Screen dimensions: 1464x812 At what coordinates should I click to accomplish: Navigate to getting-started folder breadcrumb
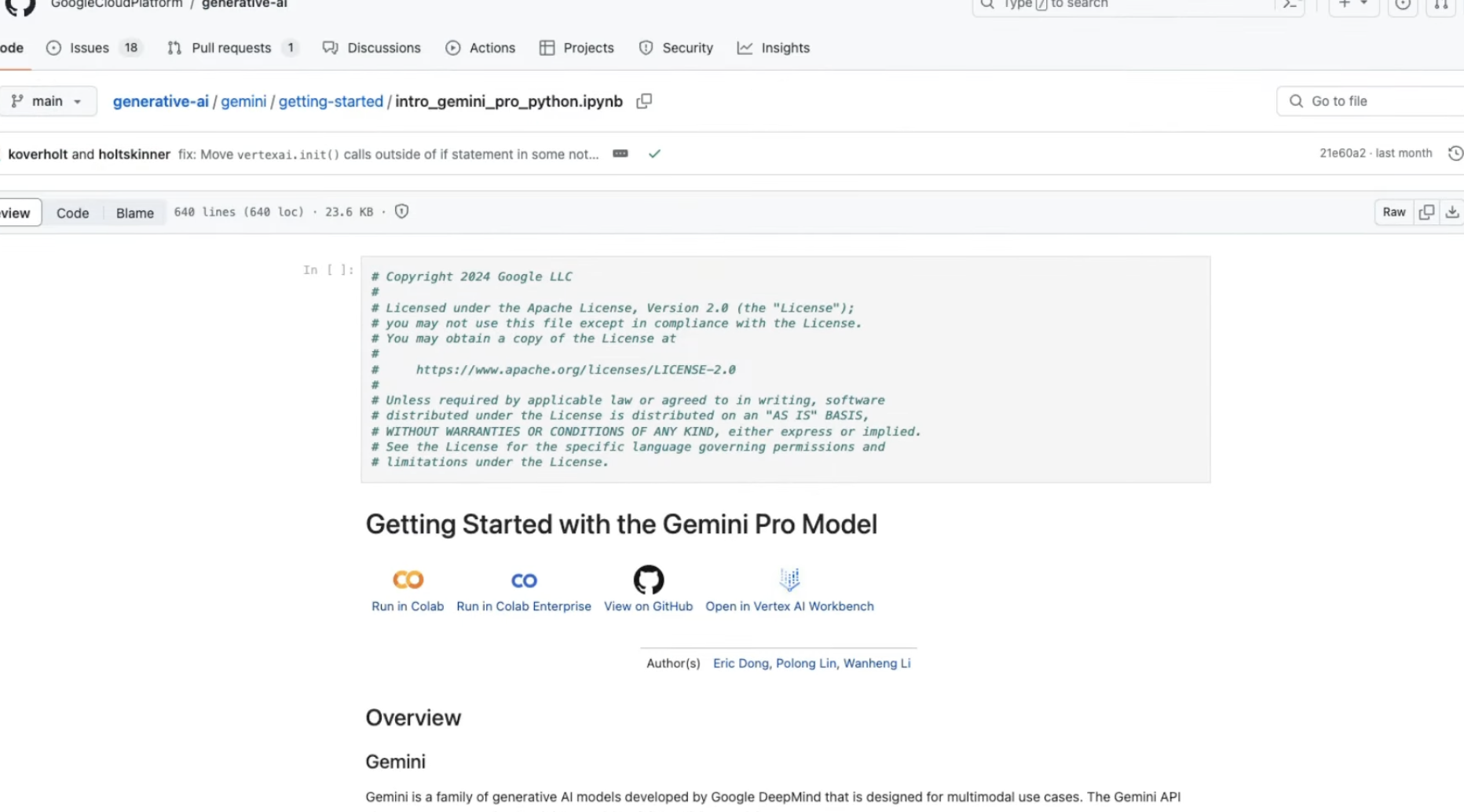(x=331, y=101)
